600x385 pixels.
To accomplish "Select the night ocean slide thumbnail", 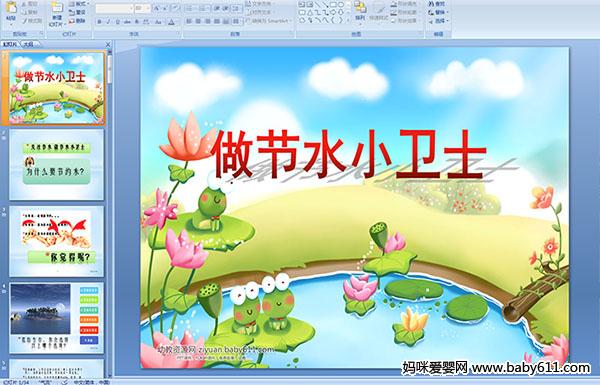I will pyautogui.click(x=57, y=318).
